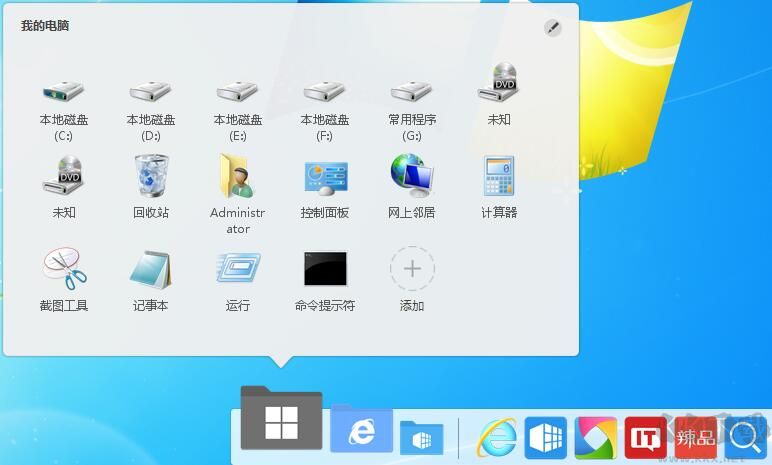Click the 本地磁盘 (C:) label text
This screenshot has height=465, width=772.
(x=64, y=128)
